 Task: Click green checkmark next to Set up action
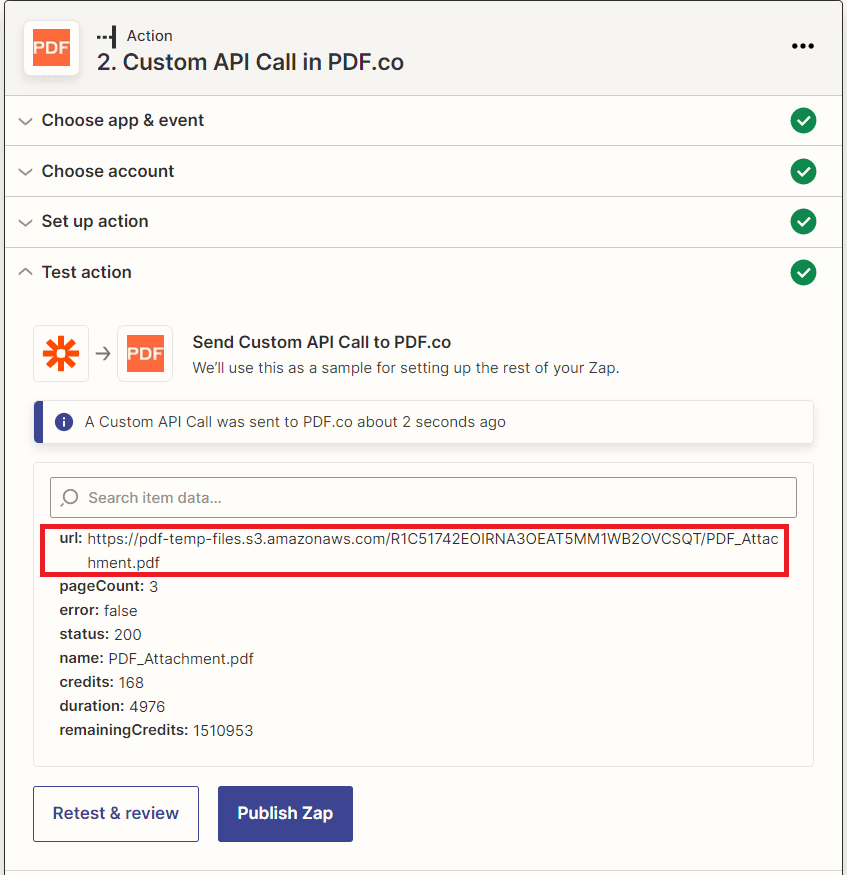803,221
